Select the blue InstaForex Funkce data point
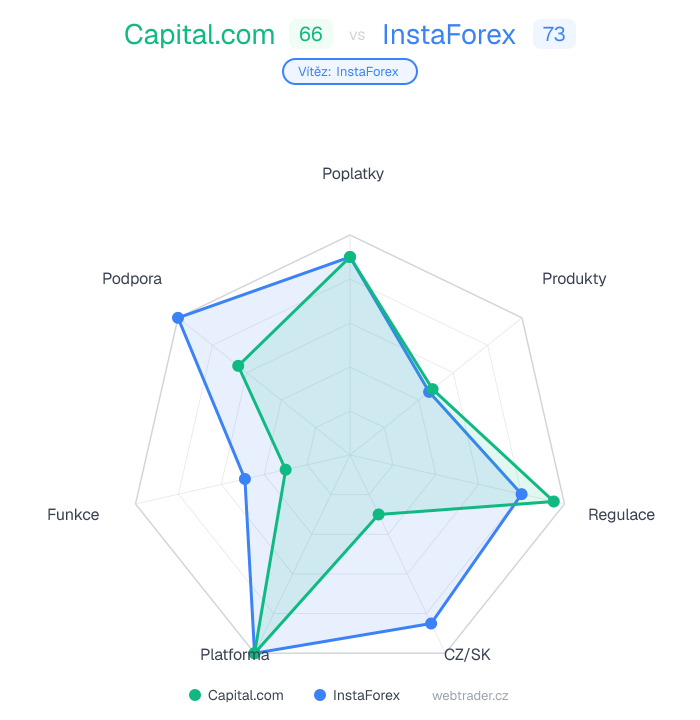This screenshot has width=700, height=720. 245,479
